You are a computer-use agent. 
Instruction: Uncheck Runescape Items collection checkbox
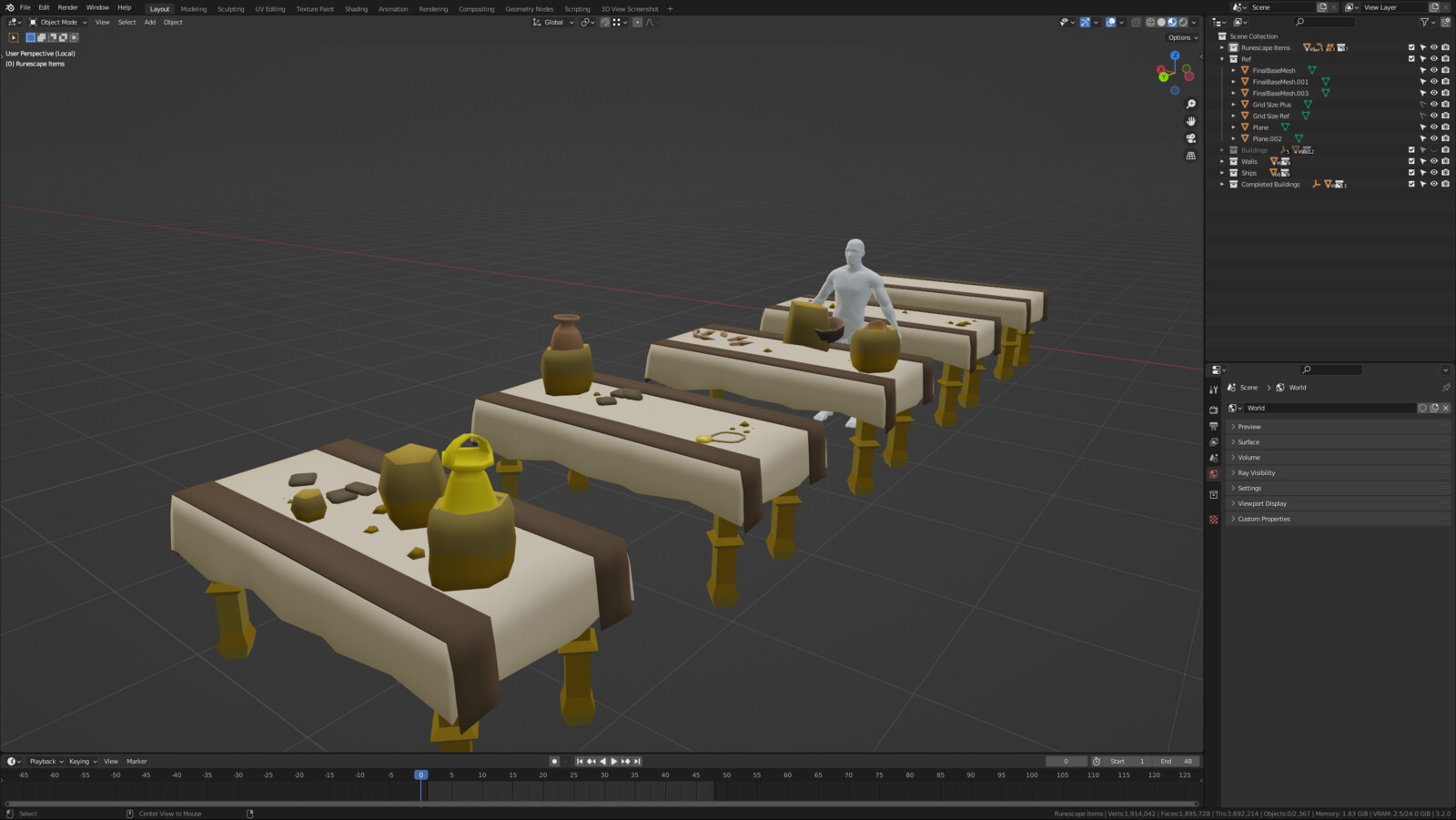coord(1411,47)
